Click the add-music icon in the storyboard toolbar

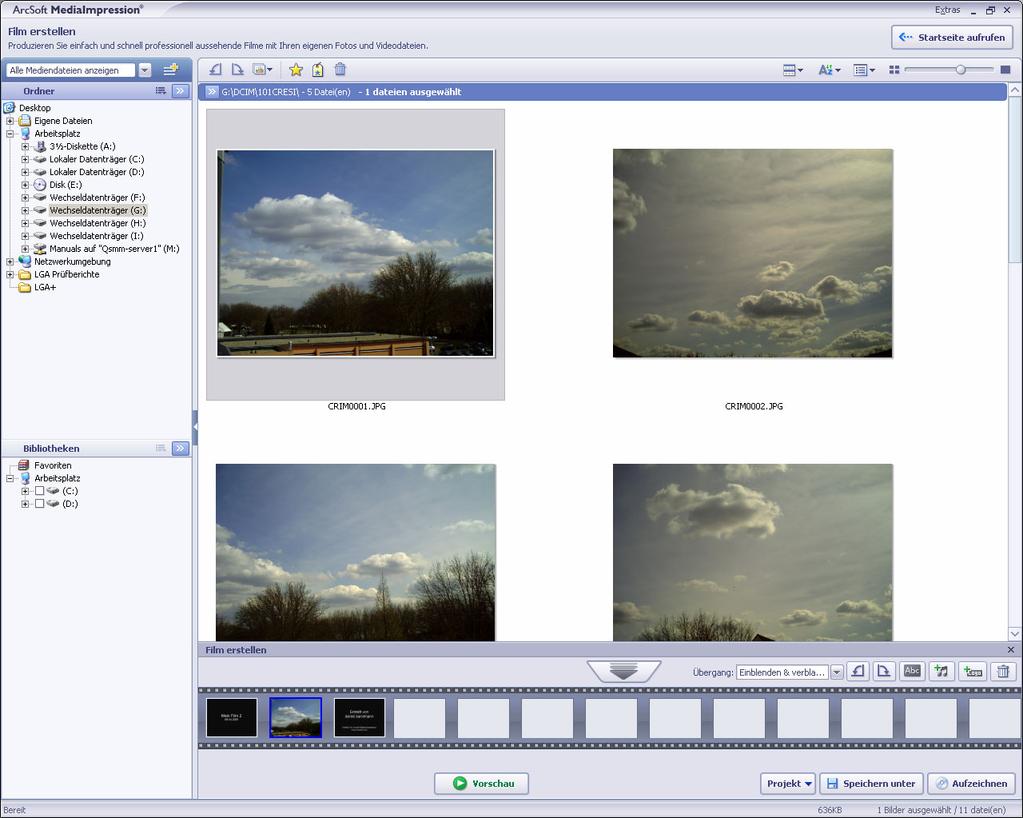click(x=941, y=671)
